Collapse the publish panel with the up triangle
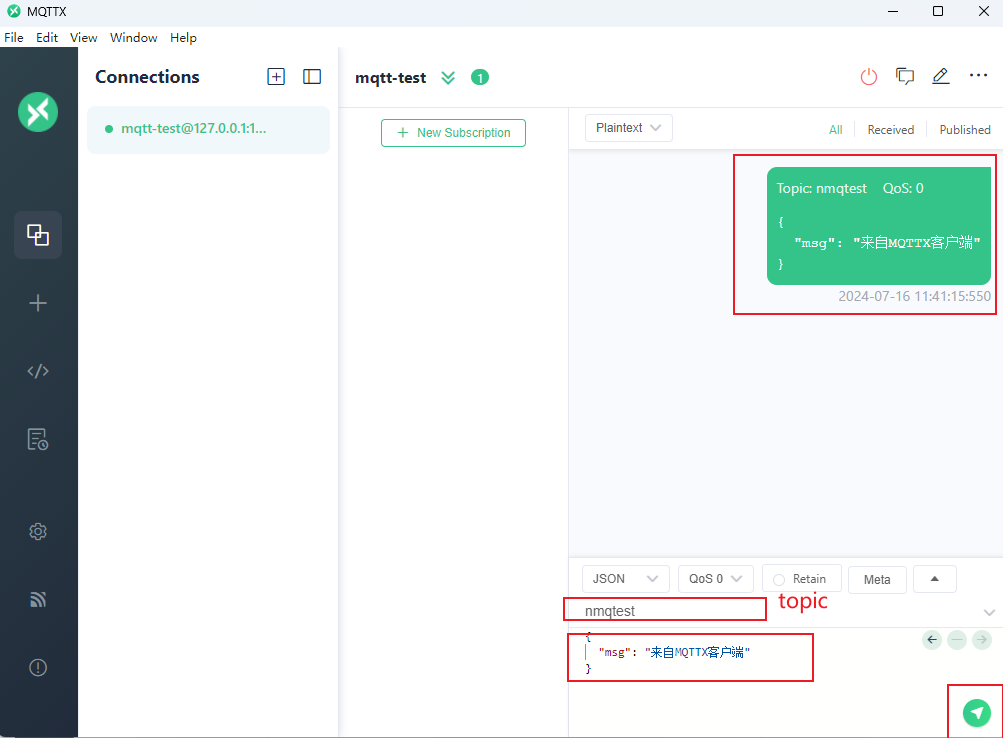The height and width of the screenshot is (738, 1003). pyautogui.click(x=935, y=579)
